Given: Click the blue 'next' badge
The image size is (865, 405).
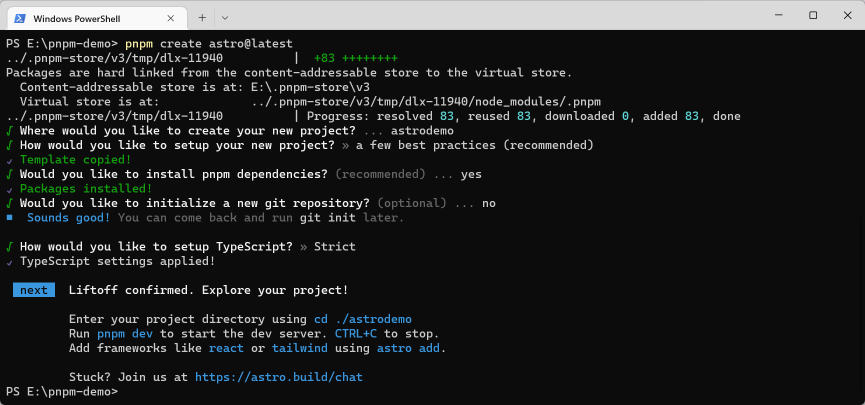Looking at the screenshot, I should pos(34,290).
